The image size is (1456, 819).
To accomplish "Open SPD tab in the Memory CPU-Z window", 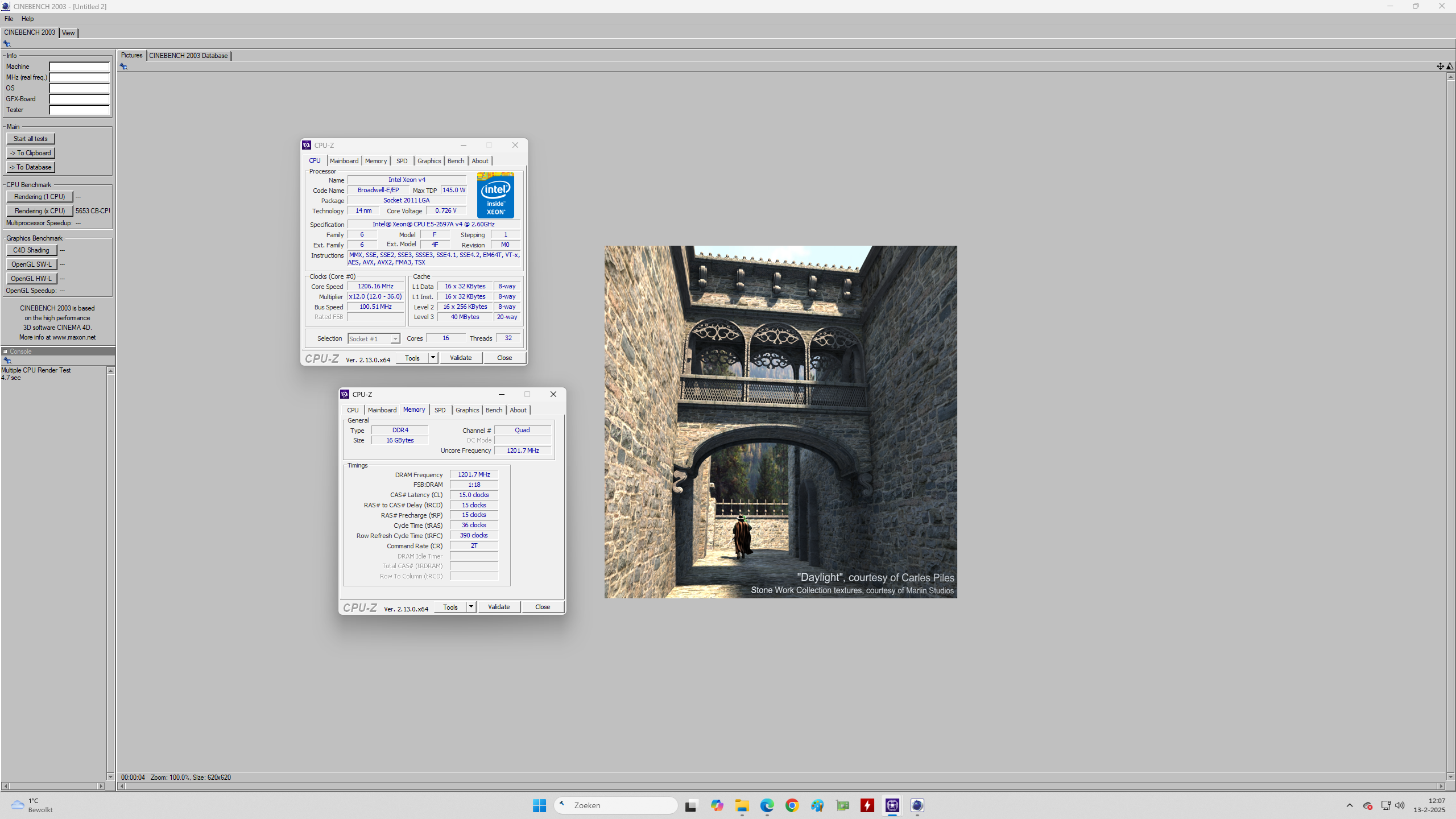I will [440, 410].
